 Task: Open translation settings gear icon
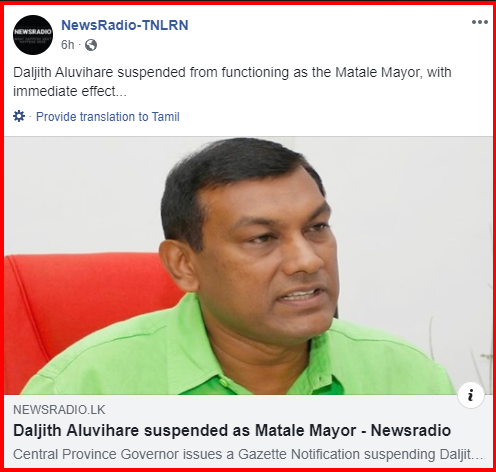[x=19, y=116]
